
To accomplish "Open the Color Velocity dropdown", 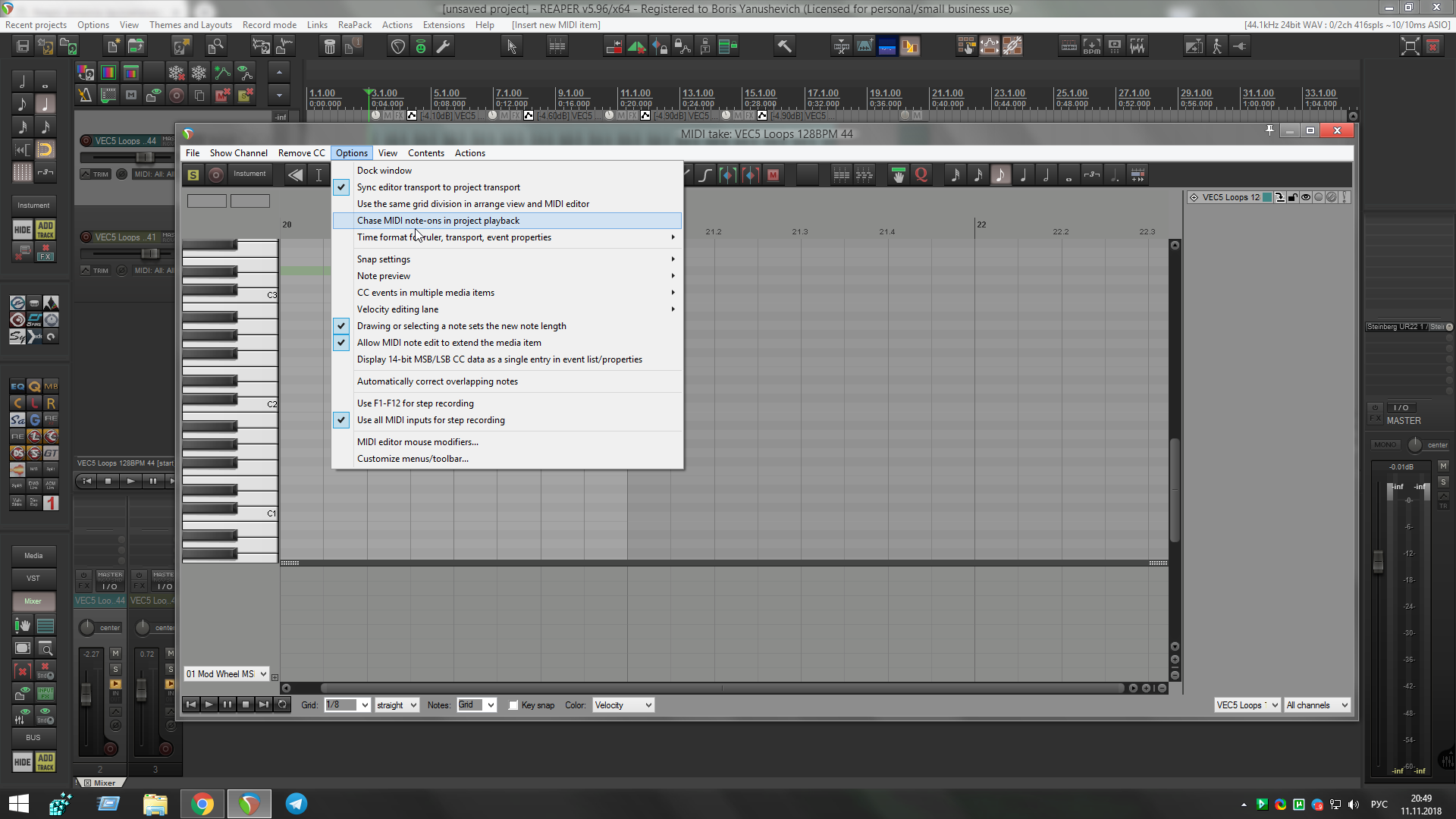I will click(623, 705).
